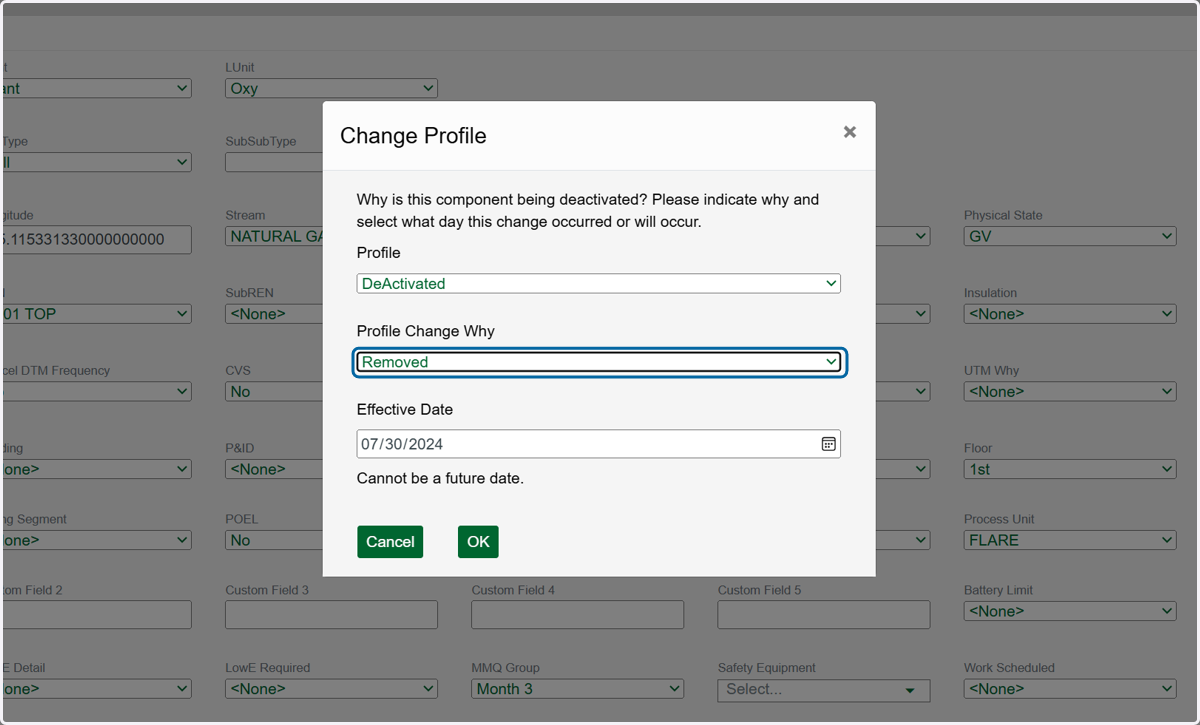Close the Change Profile dialog with X
The width and height of the screenshot is (1200, 725).
click(849, 132)
